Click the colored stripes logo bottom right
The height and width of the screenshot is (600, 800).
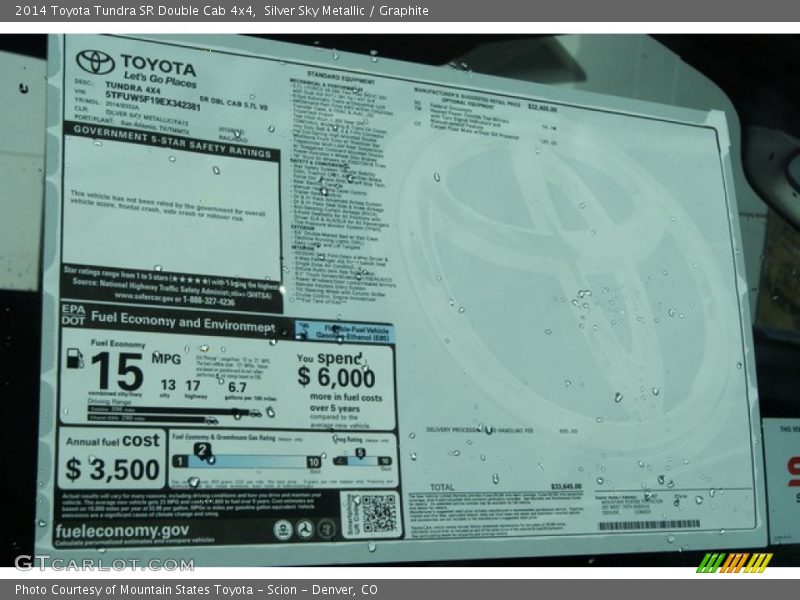[734, 563]
